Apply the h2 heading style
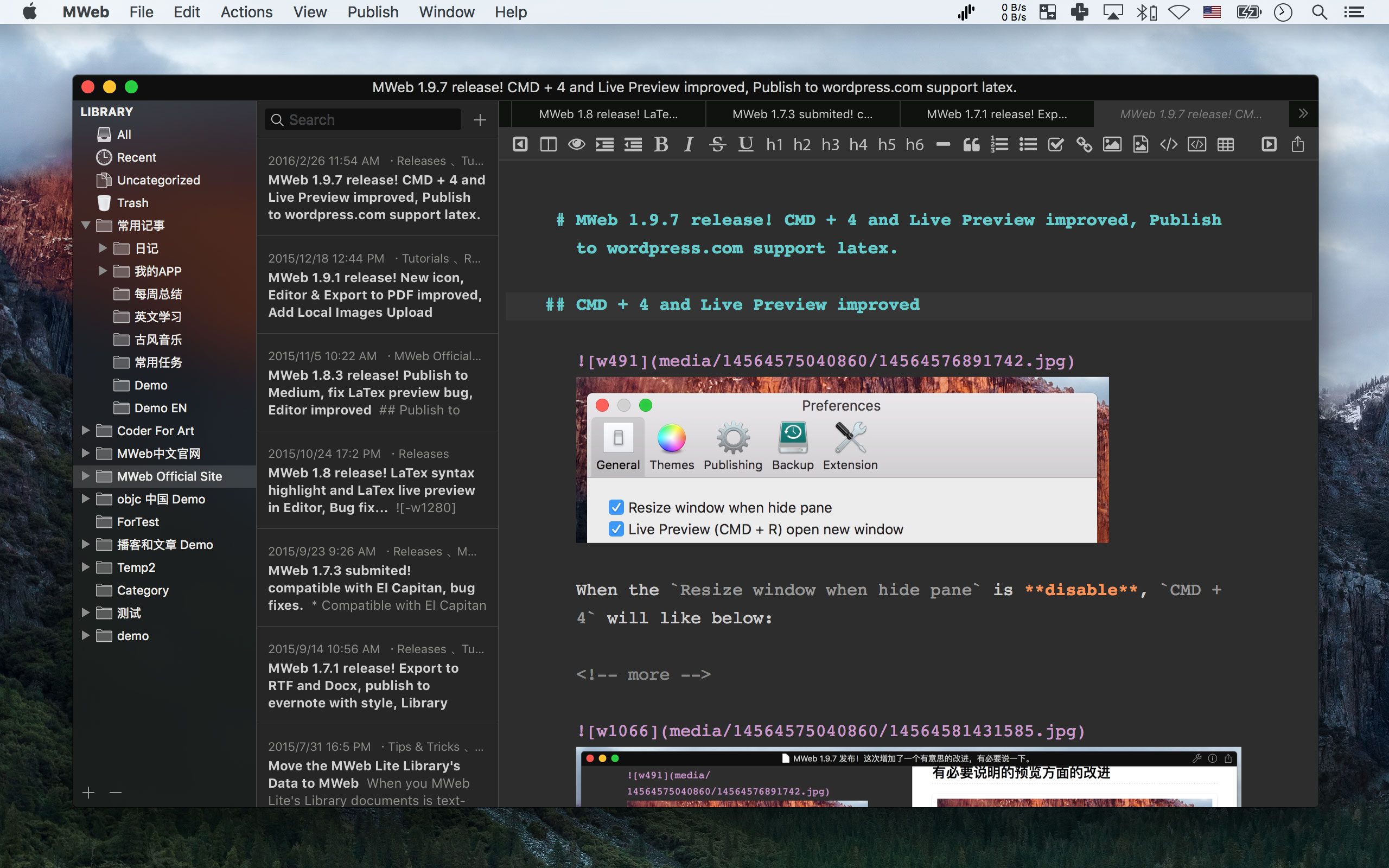The image size is (1389, 868). pos(802,144)
